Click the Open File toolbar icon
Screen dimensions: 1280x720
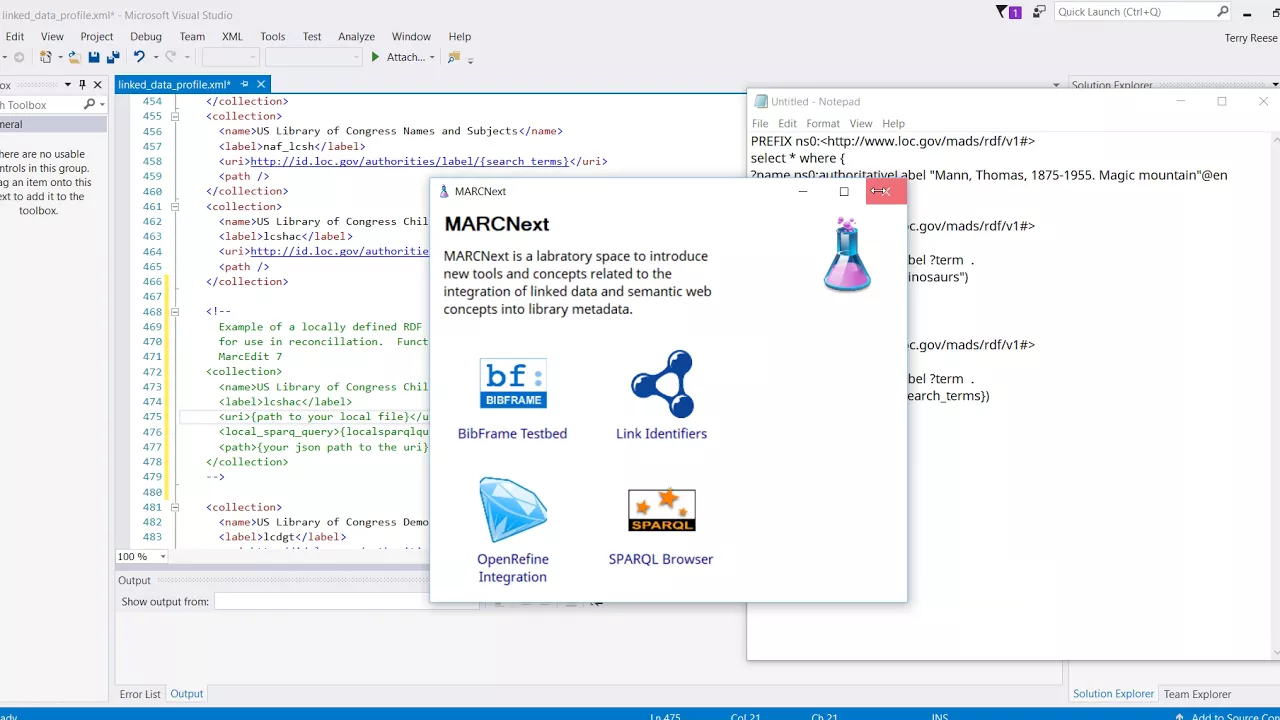[x=75, y=57]
